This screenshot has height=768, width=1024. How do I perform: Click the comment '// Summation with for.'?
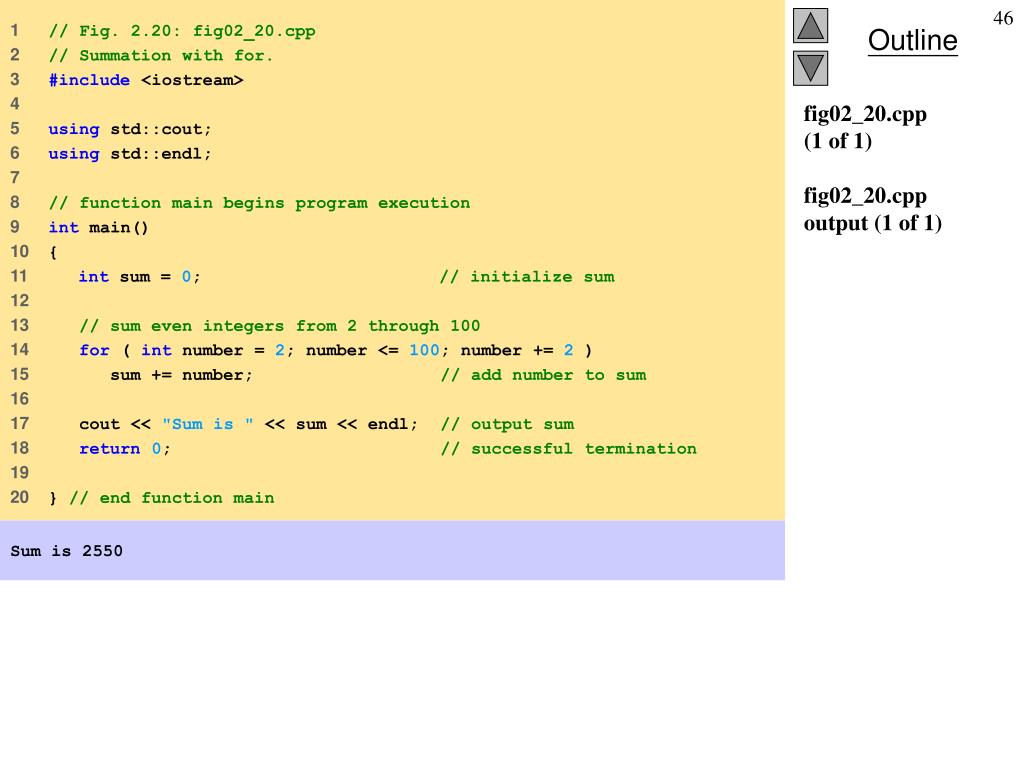coord(161,56)
